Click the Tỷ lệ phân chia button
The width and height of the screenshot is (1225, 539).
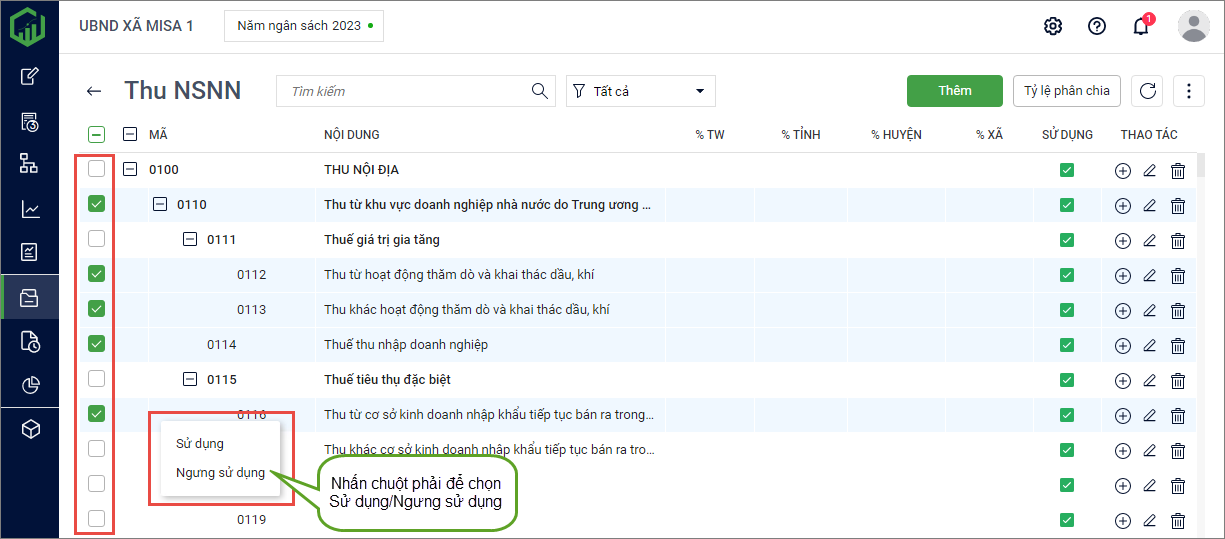pos(1066,91)
